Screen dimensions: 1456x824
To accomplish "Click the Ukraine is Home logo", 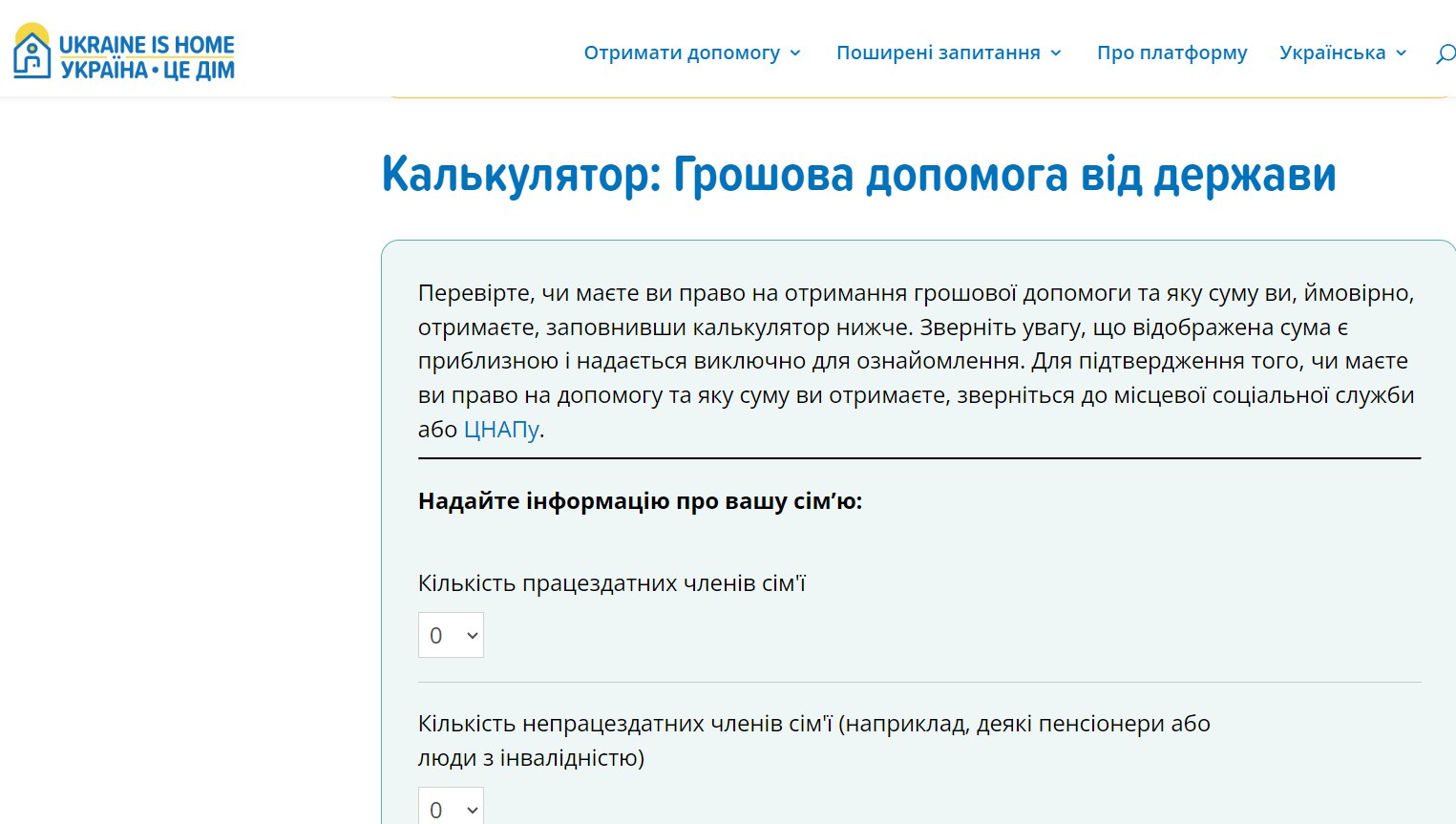I will pyautogui.click(x=124, y=52).
